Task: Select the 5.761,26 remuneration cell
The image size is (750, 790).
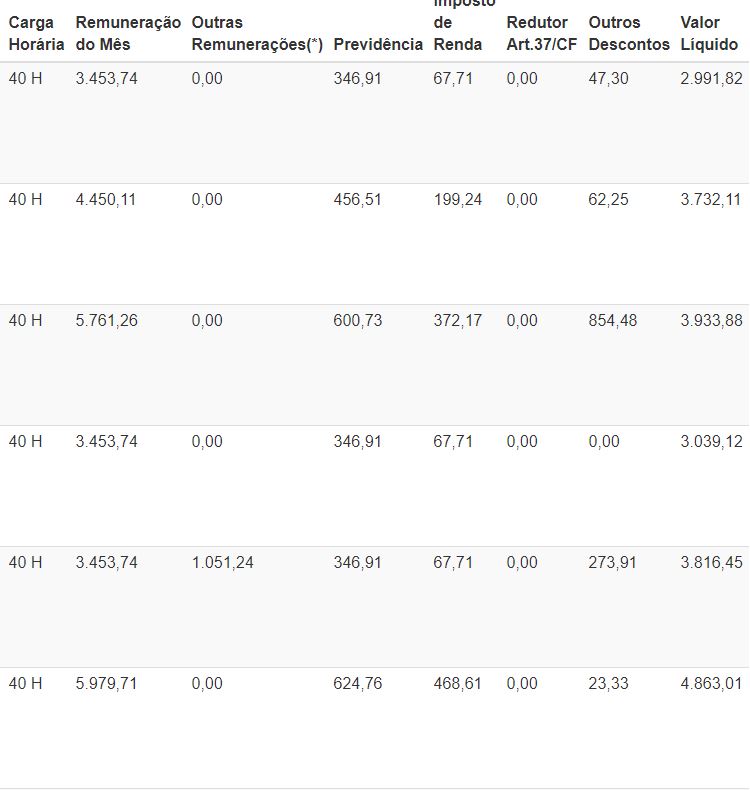Action: 106,321
